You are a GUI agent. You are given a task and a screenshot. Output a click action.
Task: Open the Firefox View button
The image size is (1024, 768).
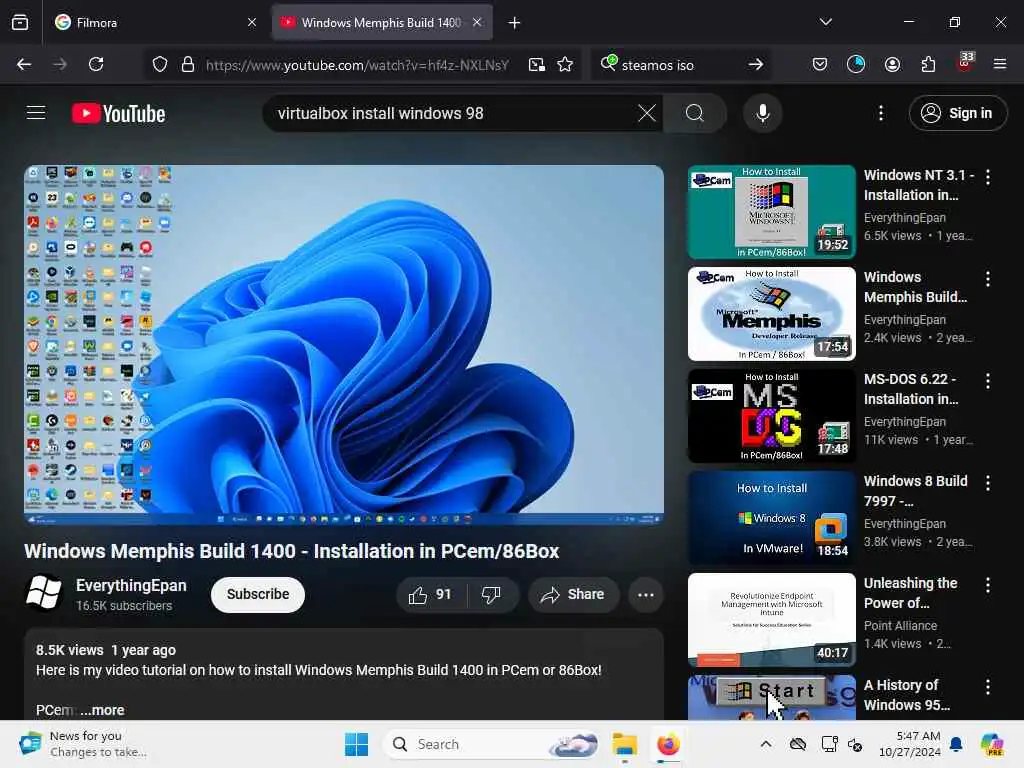[x=20, y=22]
